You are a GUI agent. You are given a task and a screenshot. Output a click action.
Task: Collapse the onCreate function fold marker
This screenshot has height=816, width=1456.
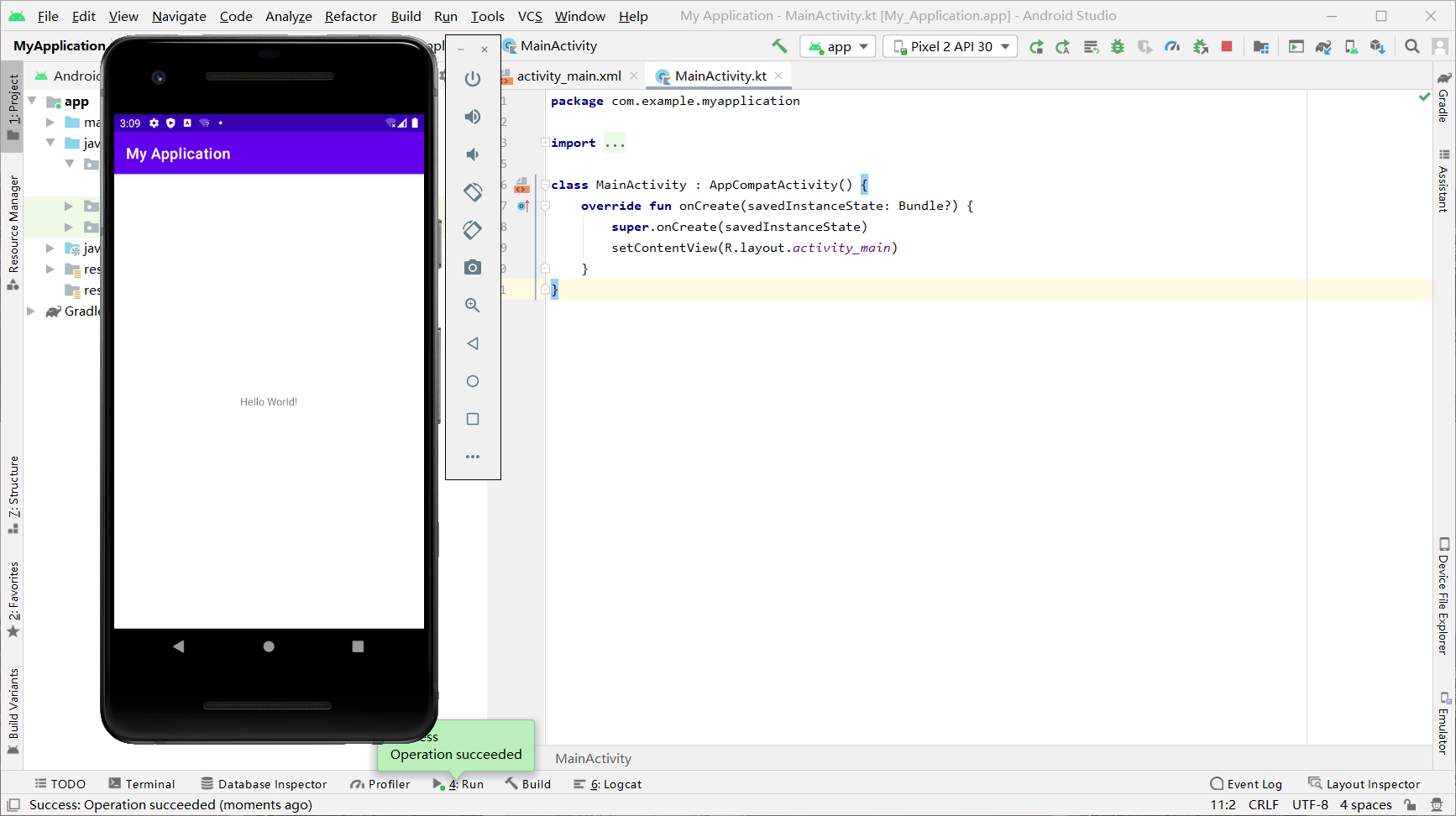[545, 206]
